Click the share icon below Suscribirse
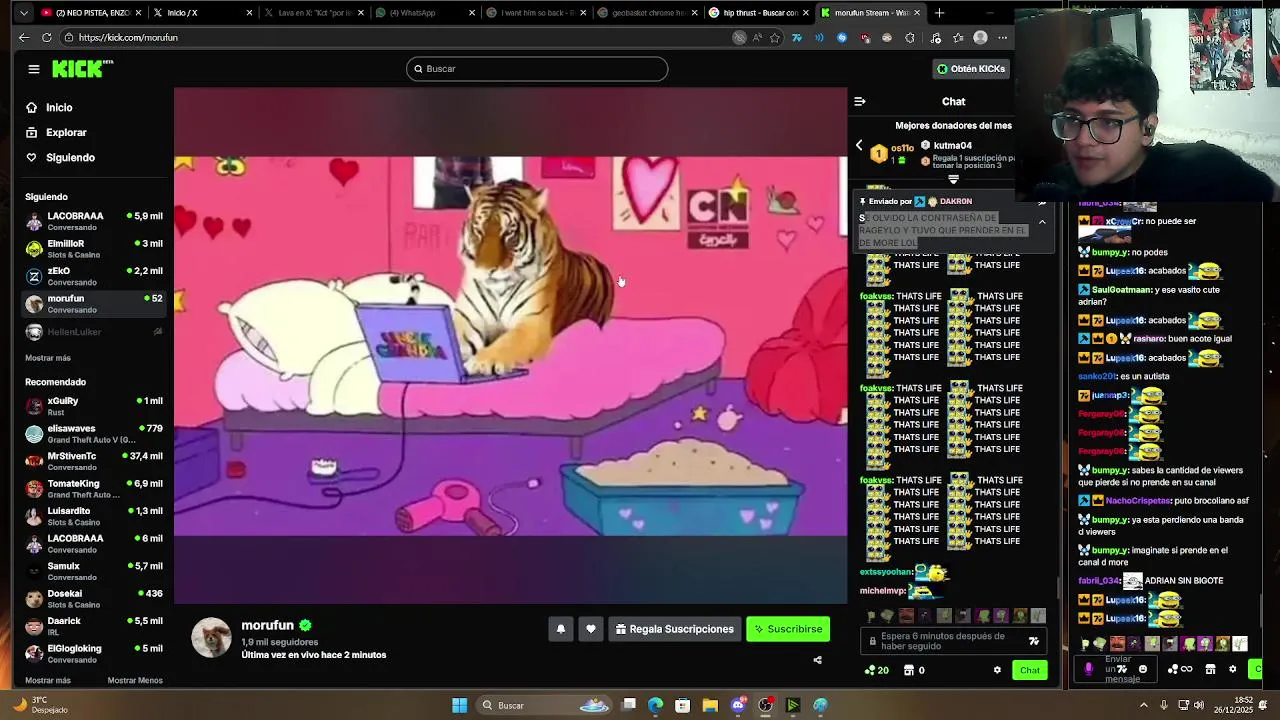1280x720 pixels. pyautogui.click(x=817, y=660)
